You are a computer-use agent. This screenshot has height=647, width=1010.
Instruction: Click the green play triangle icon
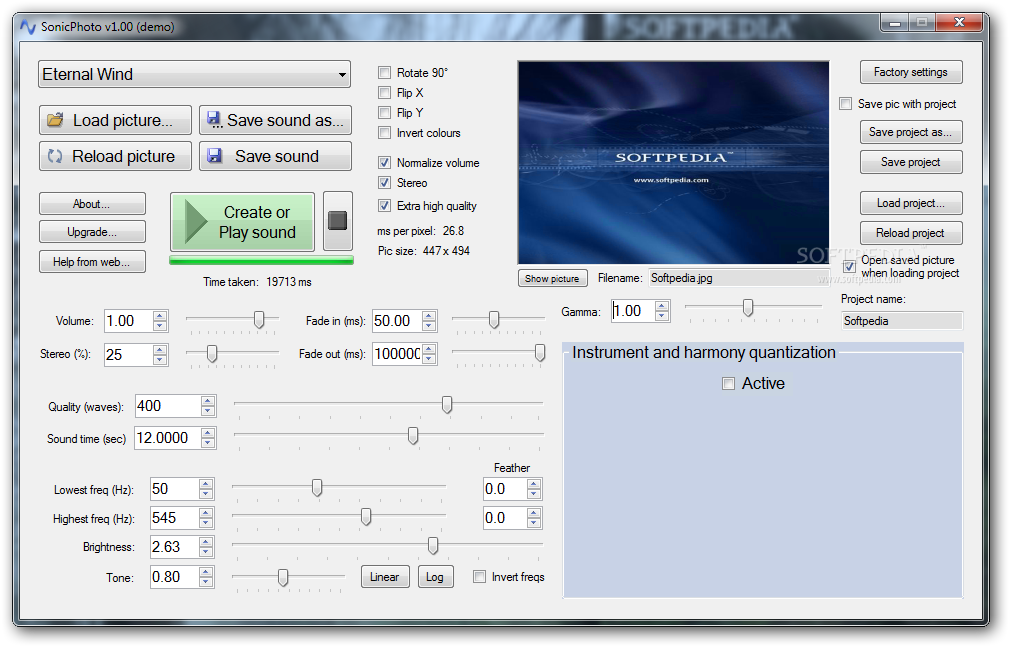196,222
